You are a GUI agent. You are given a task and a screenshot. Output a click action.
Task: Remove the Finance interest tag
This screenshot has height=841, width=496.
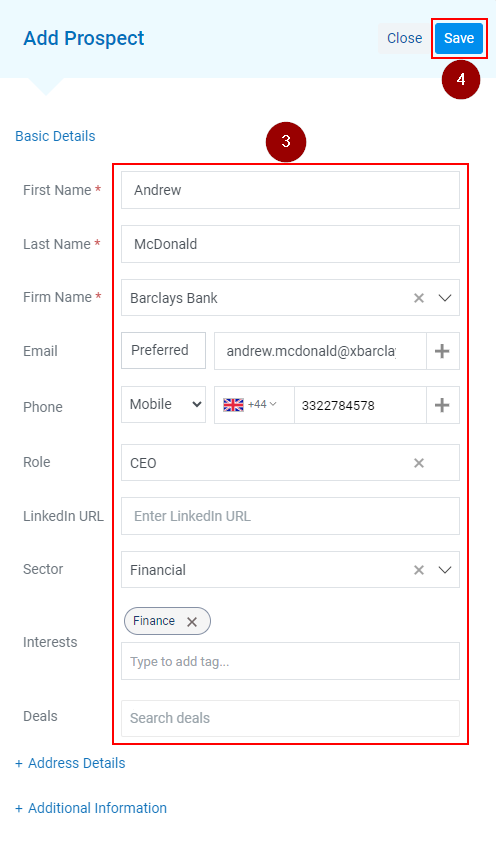tap(192, 622)
